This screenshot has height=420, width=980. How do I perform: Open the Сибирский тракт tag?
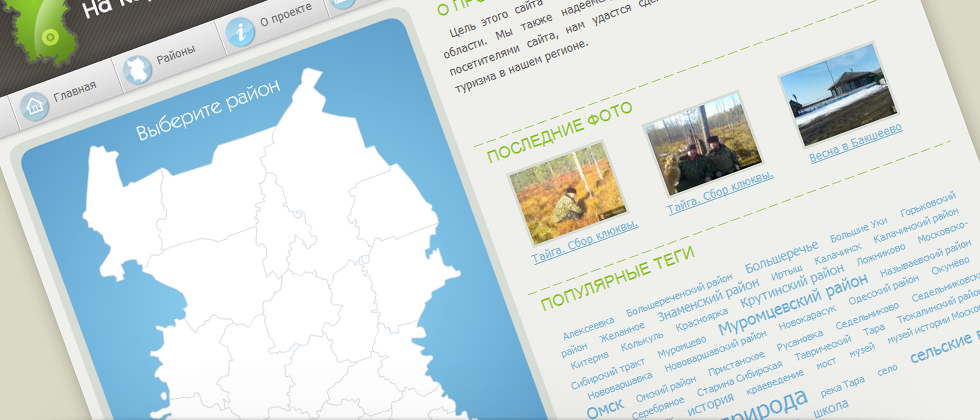coord(609,373)
